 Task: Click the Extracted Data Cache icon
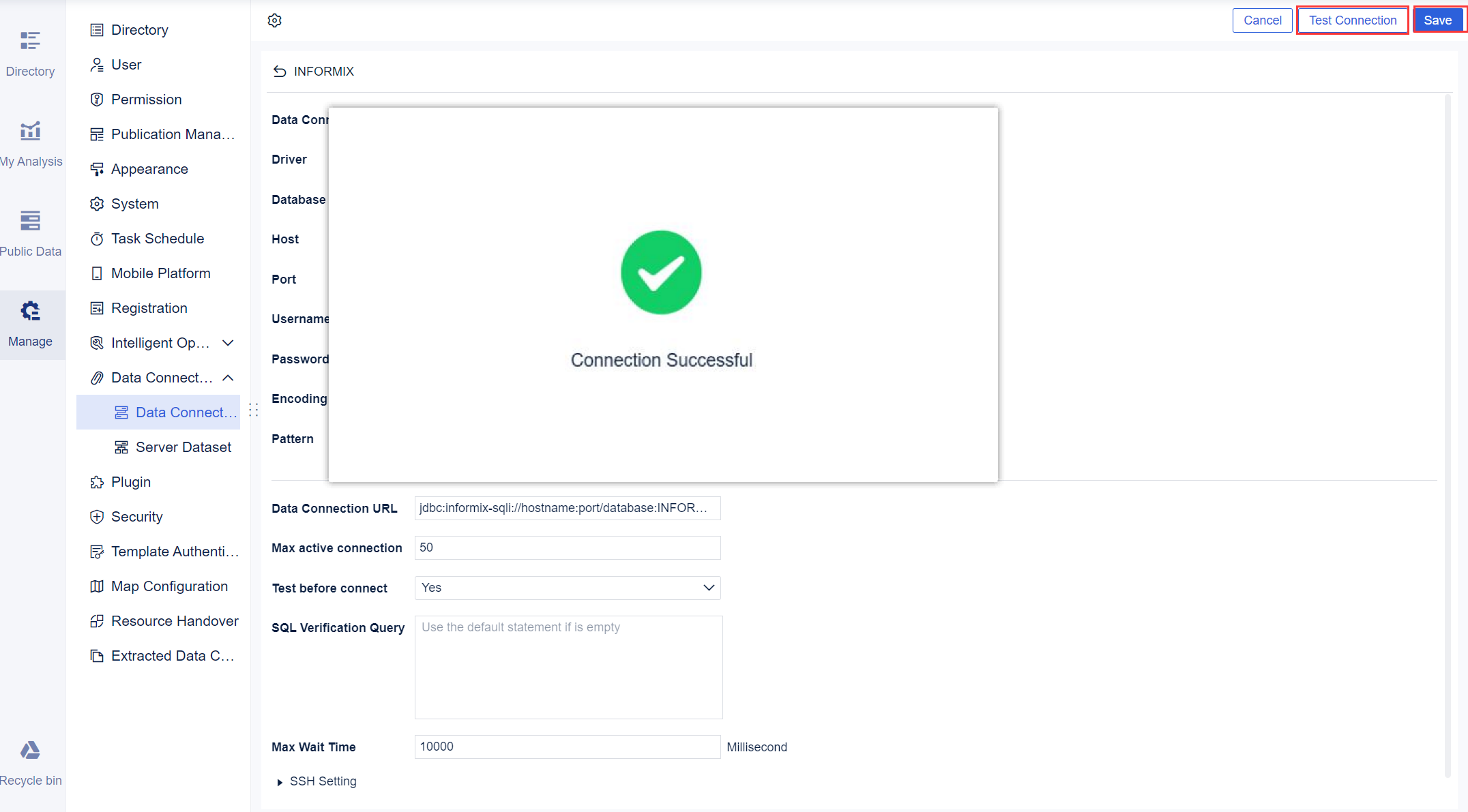[97, 656]
